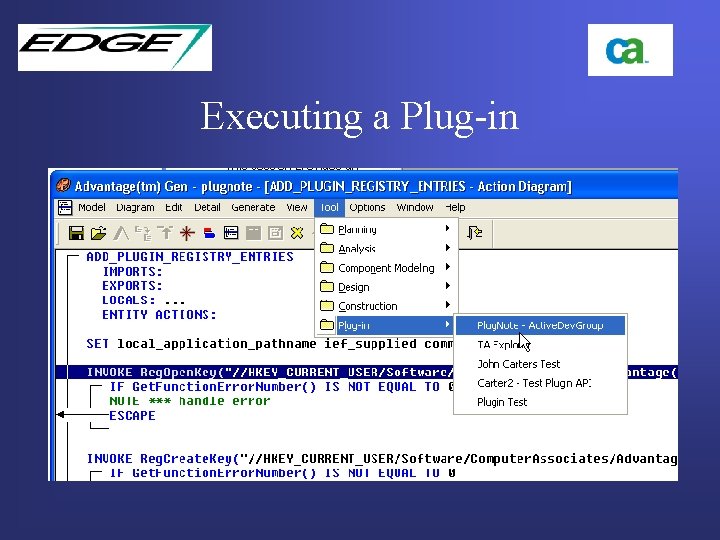Click the CA logo on the slide
This screenshot has height=540, width=720.
pyautogui.click(x=630, y=50)
